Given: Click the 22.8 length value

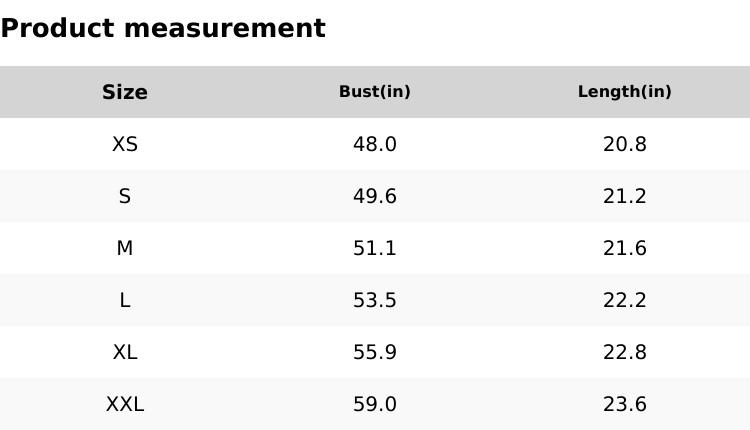Looking at the screenshot, I should pyautogui.click(x=625, y=352).
